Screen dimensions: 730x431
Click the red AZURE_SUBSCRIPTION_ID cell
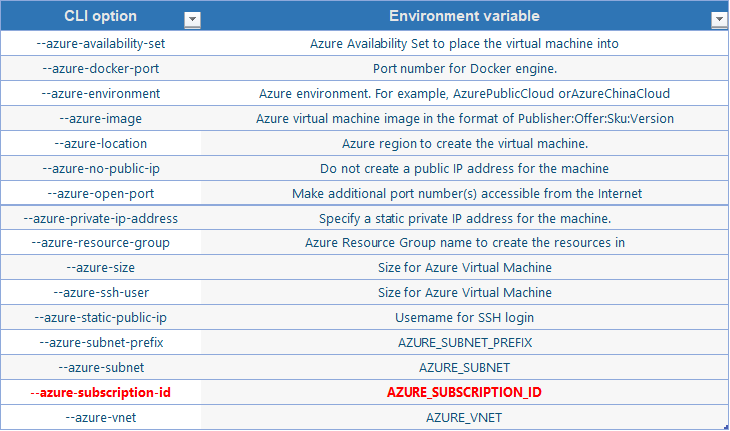pyautogui.click(x=464, y=392)
